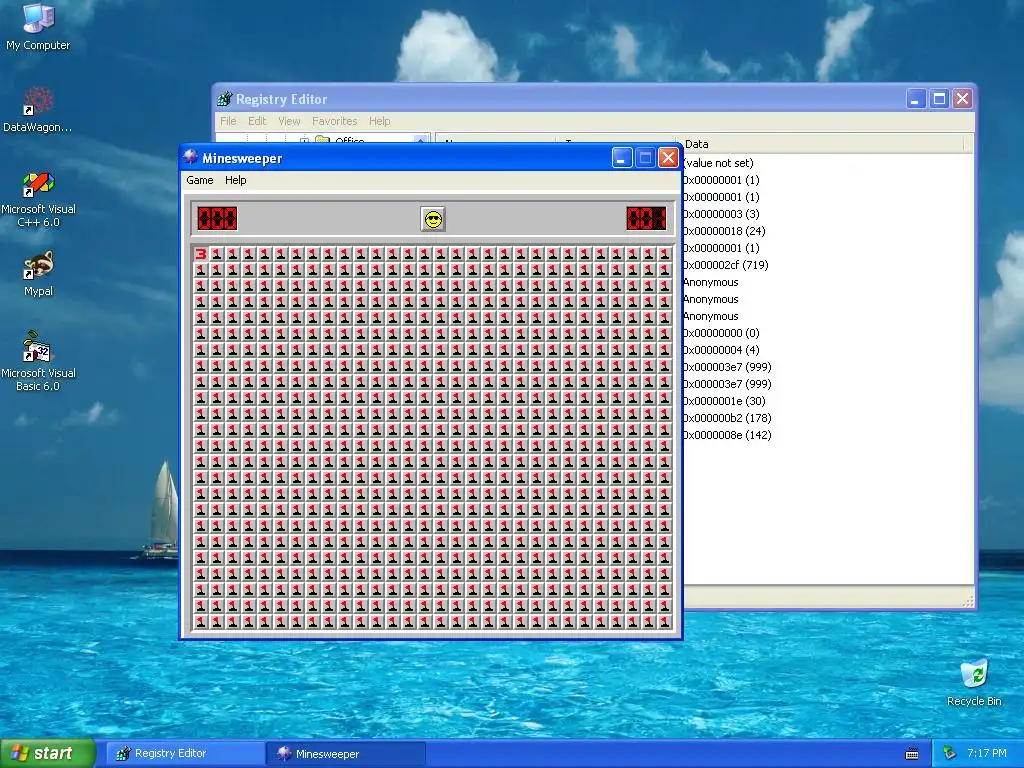Click the Minesweeper title bar mine icon

click(191, 157)
